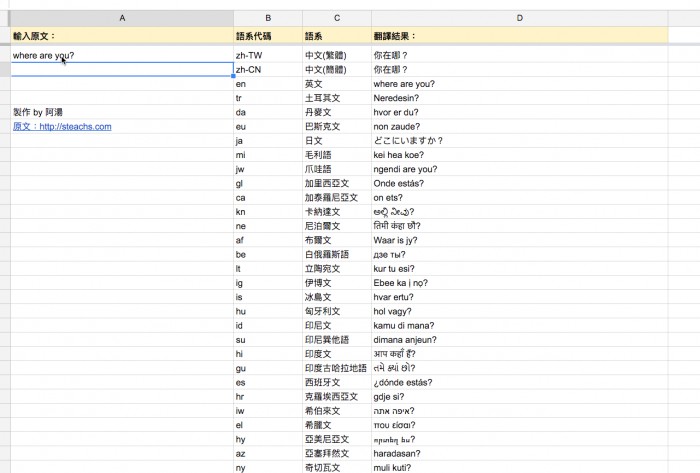Click the '西班牙文' language cell

(x=337, y=382)
